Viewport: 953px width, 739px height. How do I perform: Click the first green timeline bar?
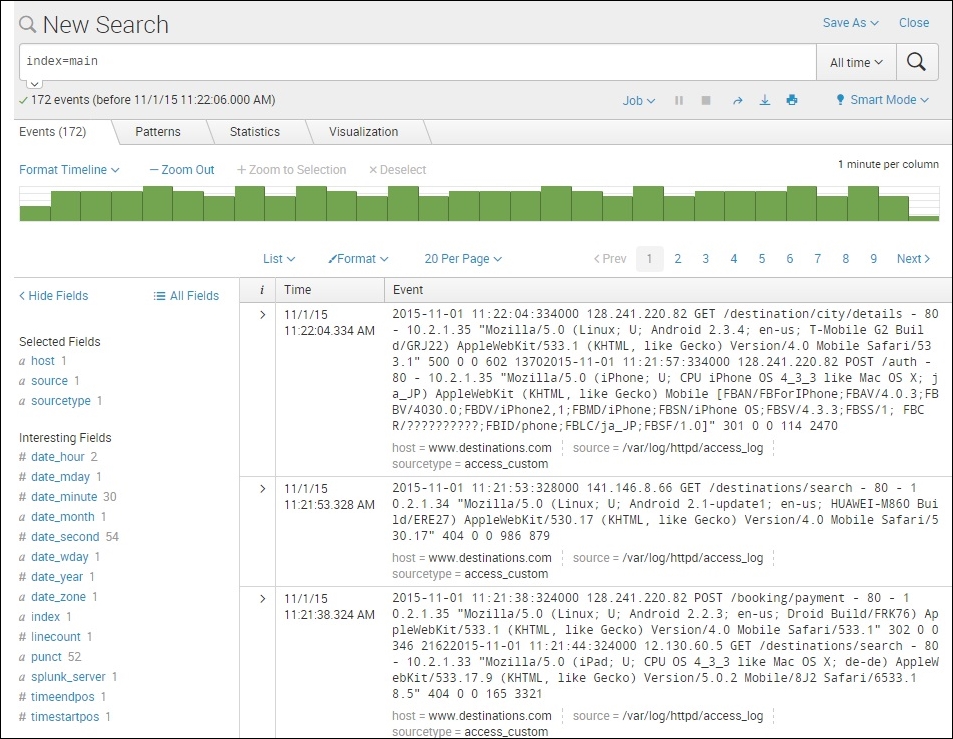coord(35,213)
